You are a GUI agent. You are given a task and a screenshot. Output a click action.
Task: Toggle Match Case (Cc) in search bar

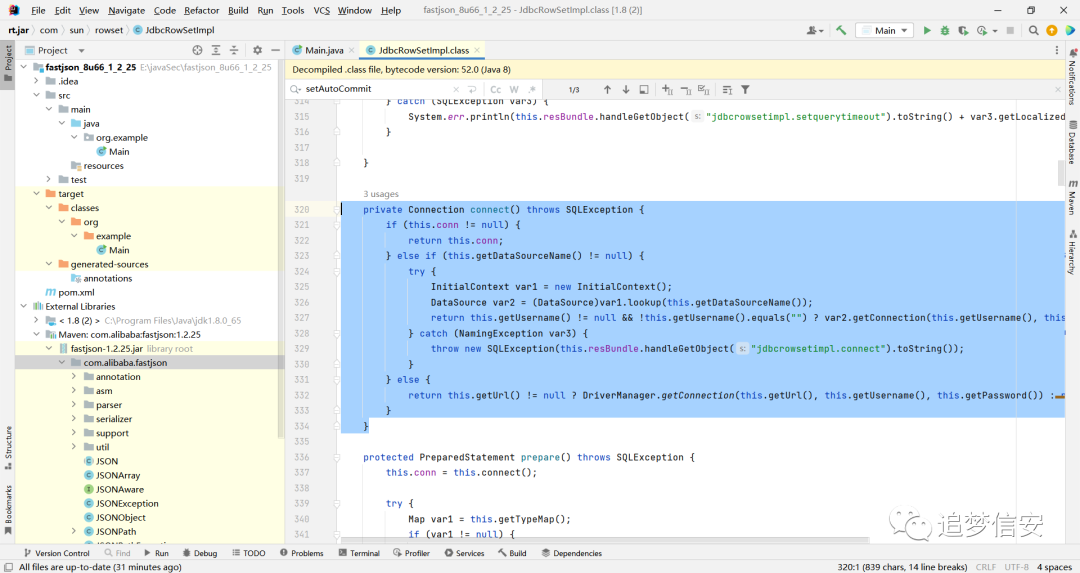pyautogui.click(x=495, y=90)
